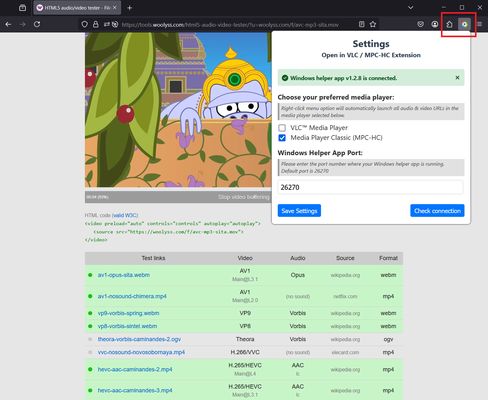The height and width of the screenshot is (400, 488).
Task: Open reader view icon in the address bar
Action: 362,24
